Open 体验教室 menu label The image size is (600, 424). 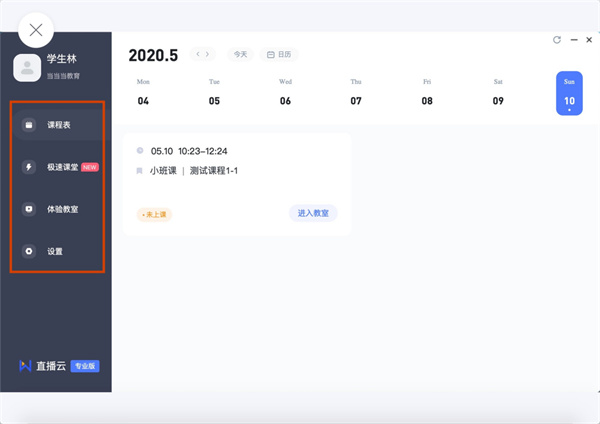click(63, 209)
